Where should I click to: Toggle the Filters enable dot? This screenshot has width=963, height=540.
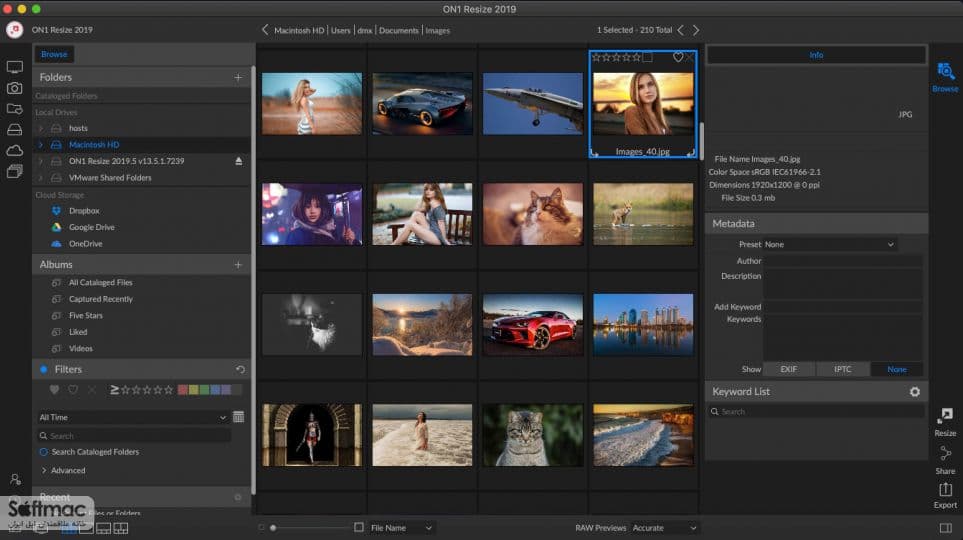[x=44, y=369]
